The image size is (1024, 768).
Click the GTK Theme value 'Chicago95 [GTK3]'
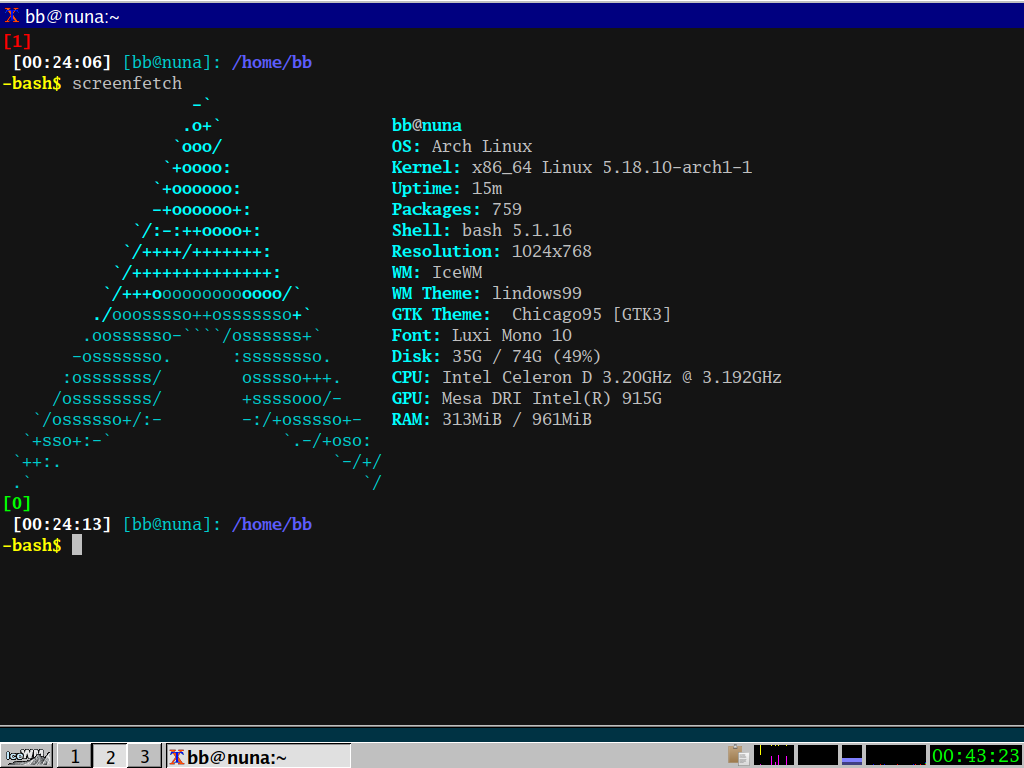[x=592, y=314]
